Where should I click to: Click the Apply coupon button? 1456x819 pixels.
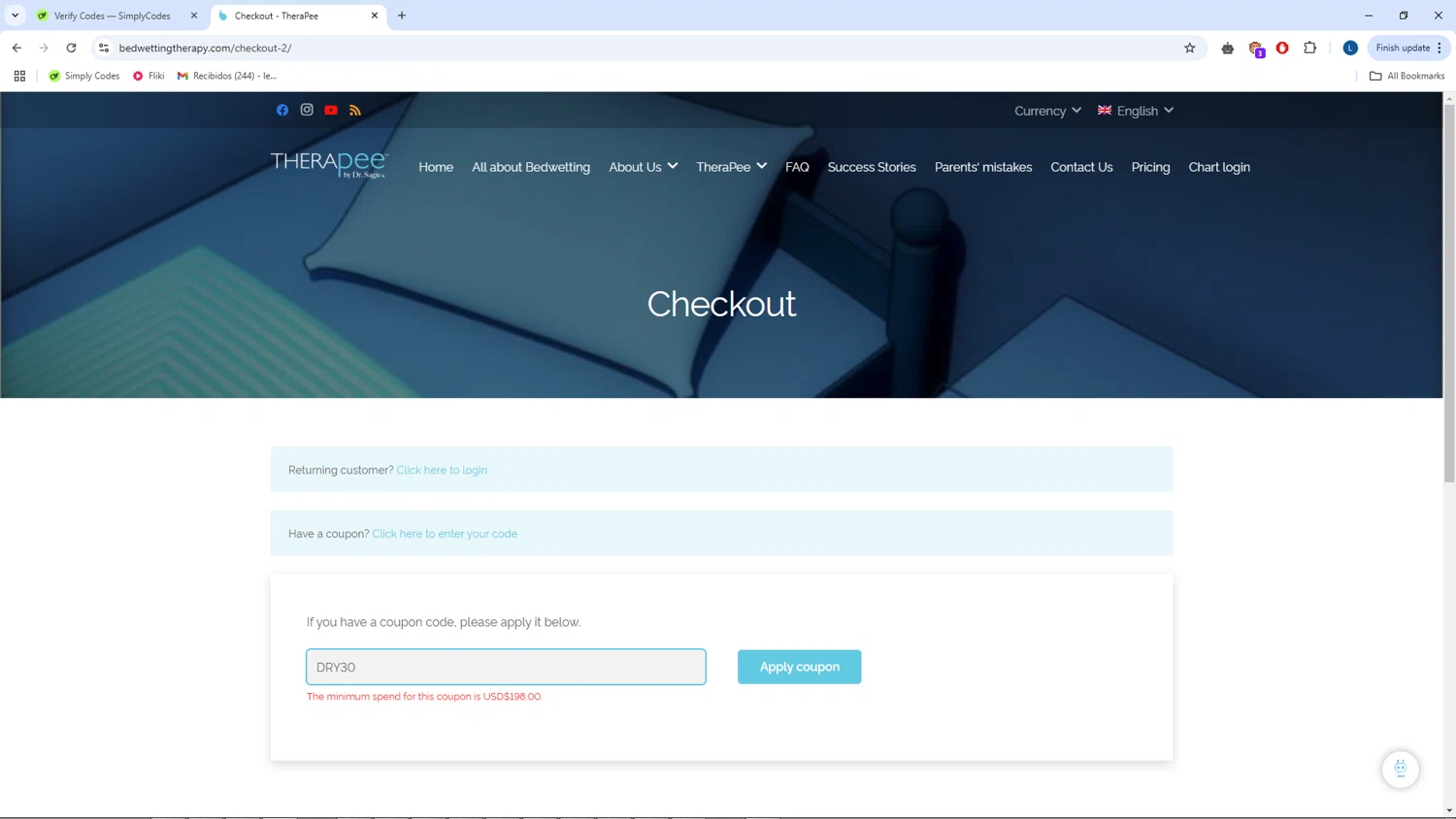[799, 667]
